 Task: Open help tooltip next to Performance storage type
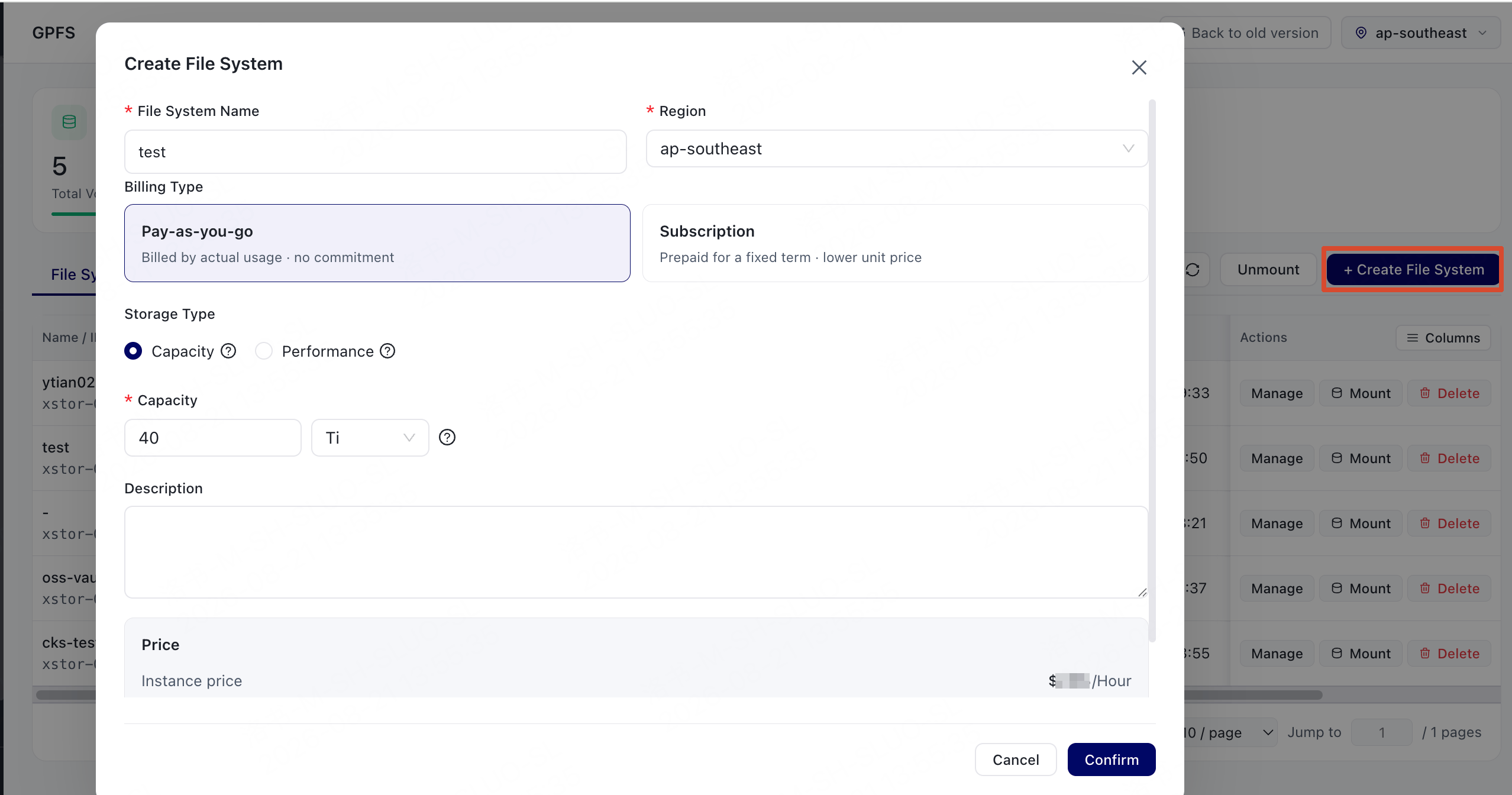coord(387,351)
